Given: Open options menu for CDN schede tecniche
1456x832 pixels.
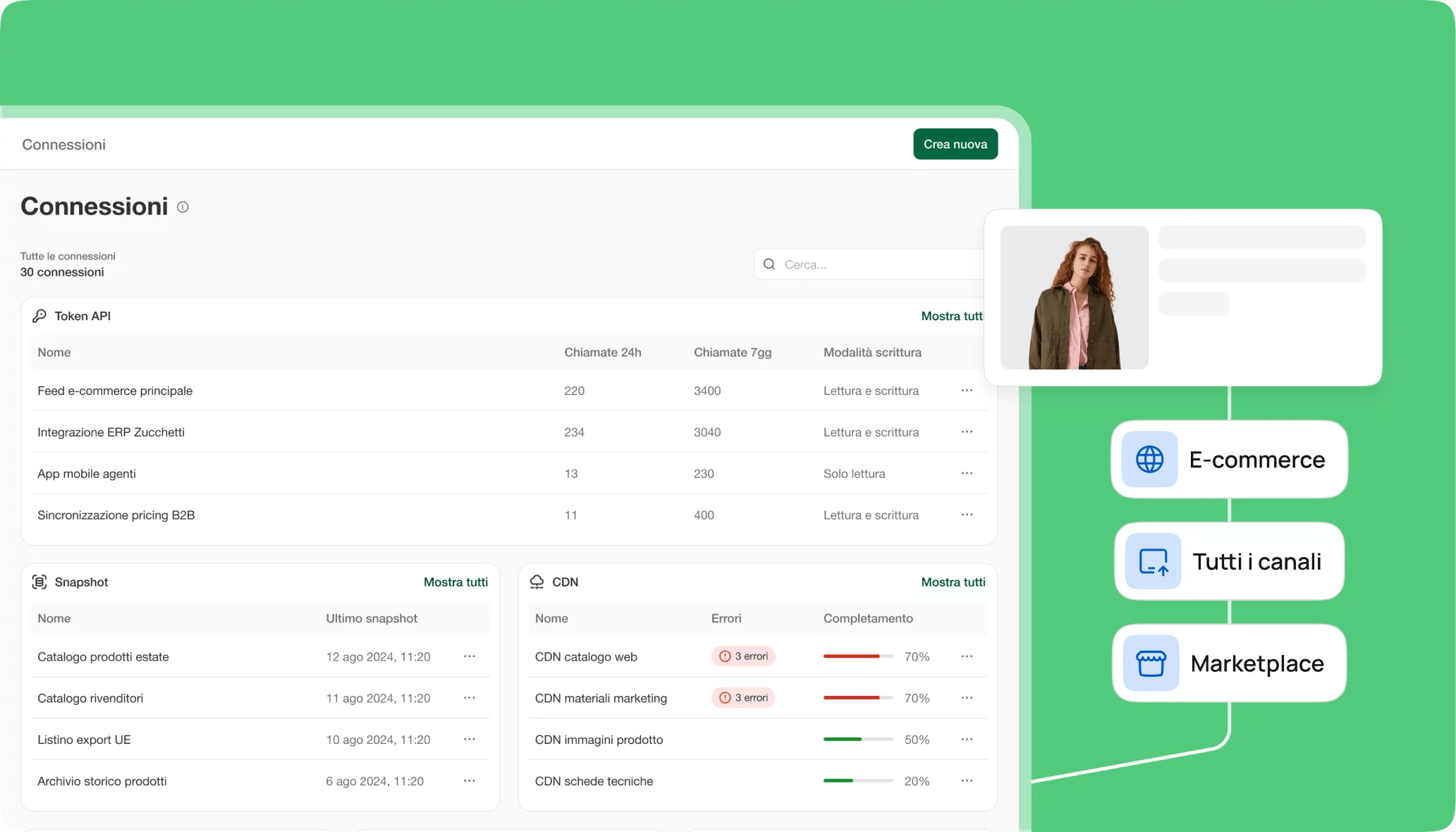Looking at the screenshot, I should 967,781.
